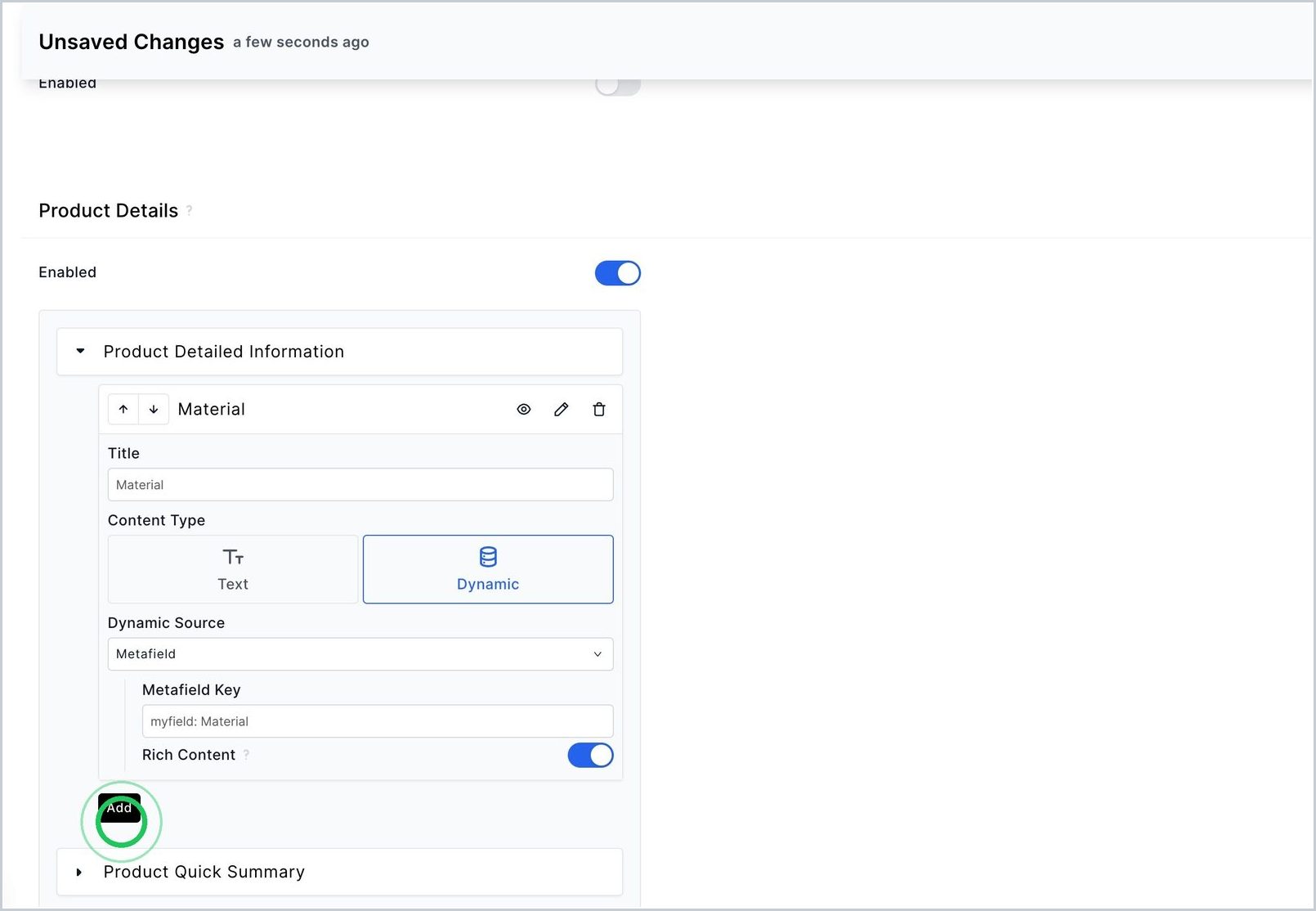Move the Material item up
This screenshot has width=1316, height=911.
tap(123, 409)
